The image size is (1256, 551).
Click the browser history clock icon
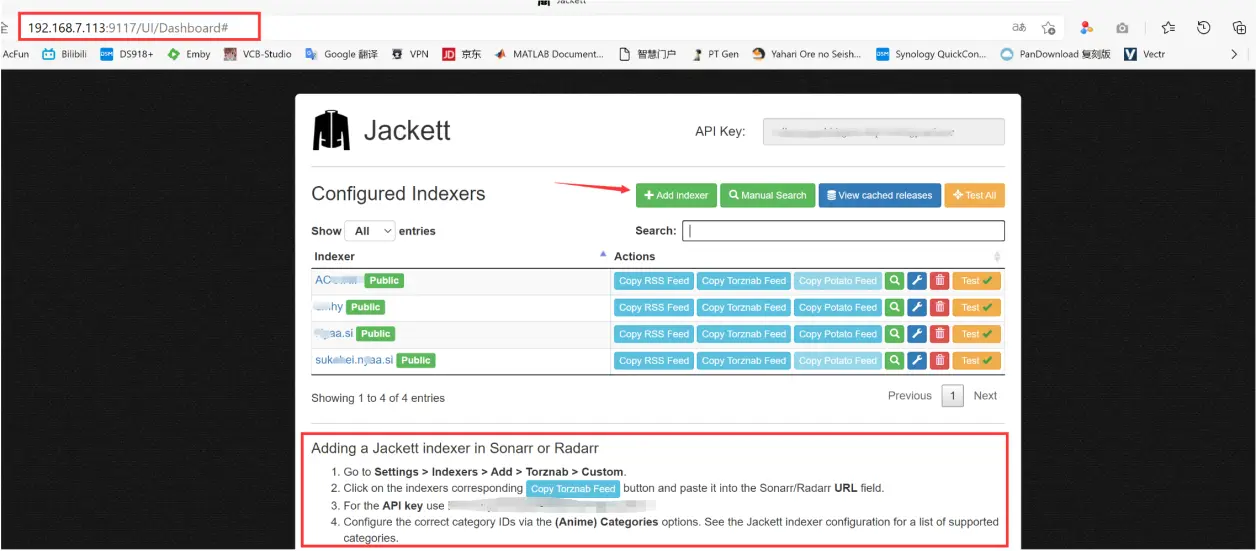pos(1204,28)
